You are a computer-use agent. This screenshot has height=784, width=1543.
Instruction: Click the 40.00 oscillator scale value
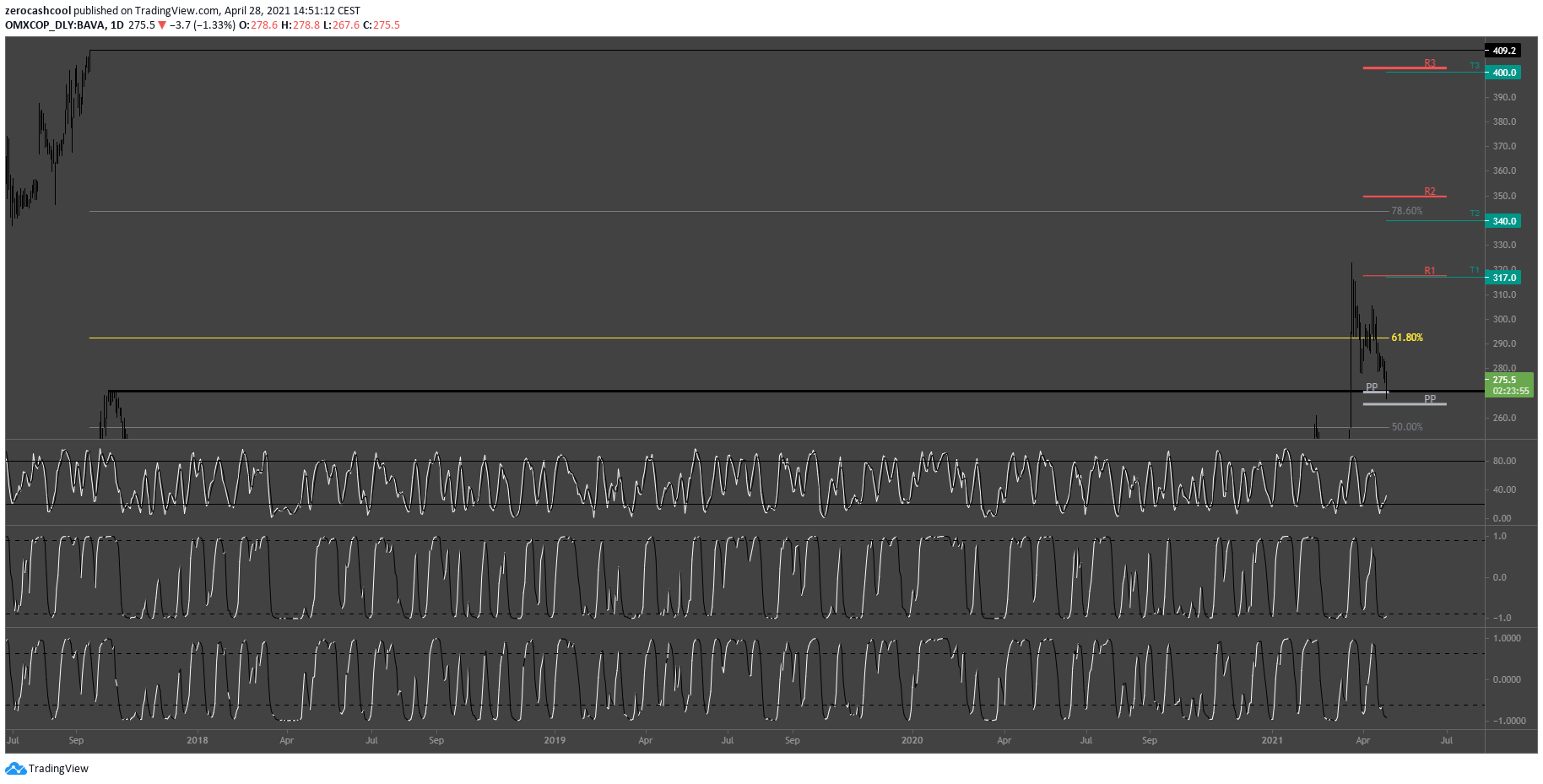1504,489
